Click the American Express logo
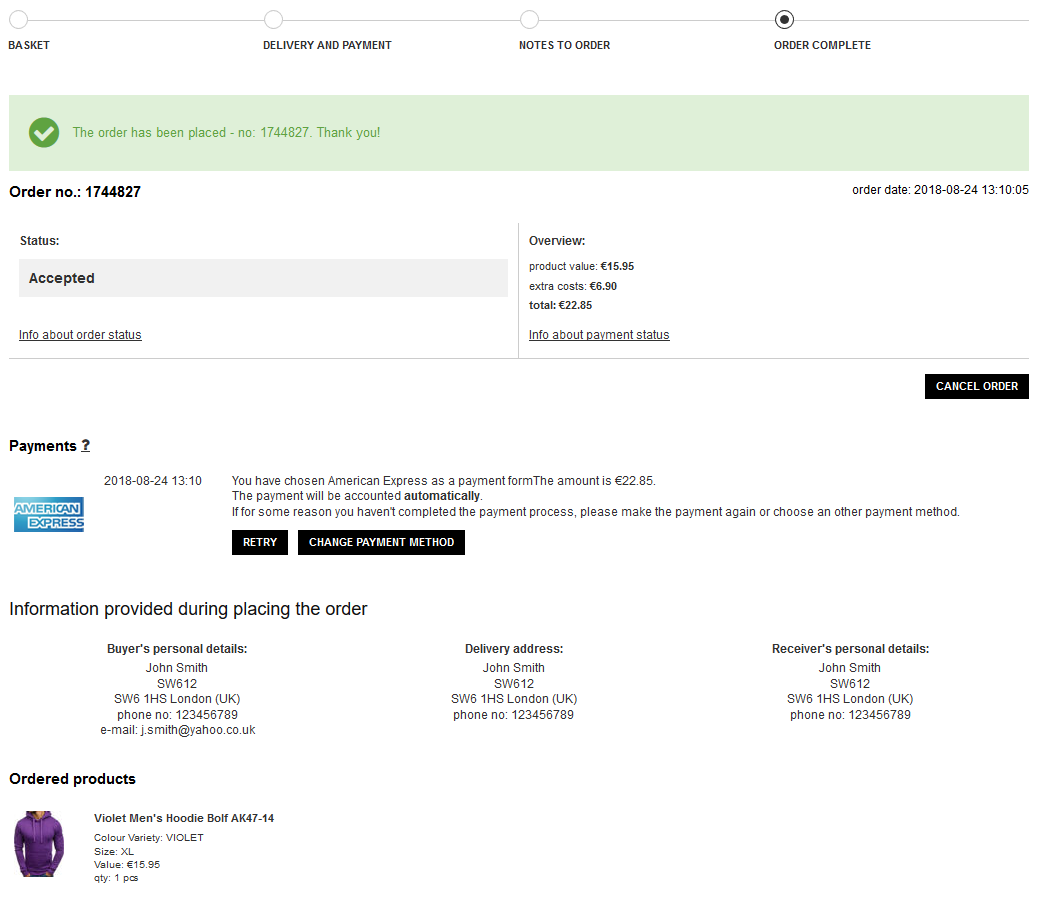Viewport: 1045px width, 910px height. (49, 514)
